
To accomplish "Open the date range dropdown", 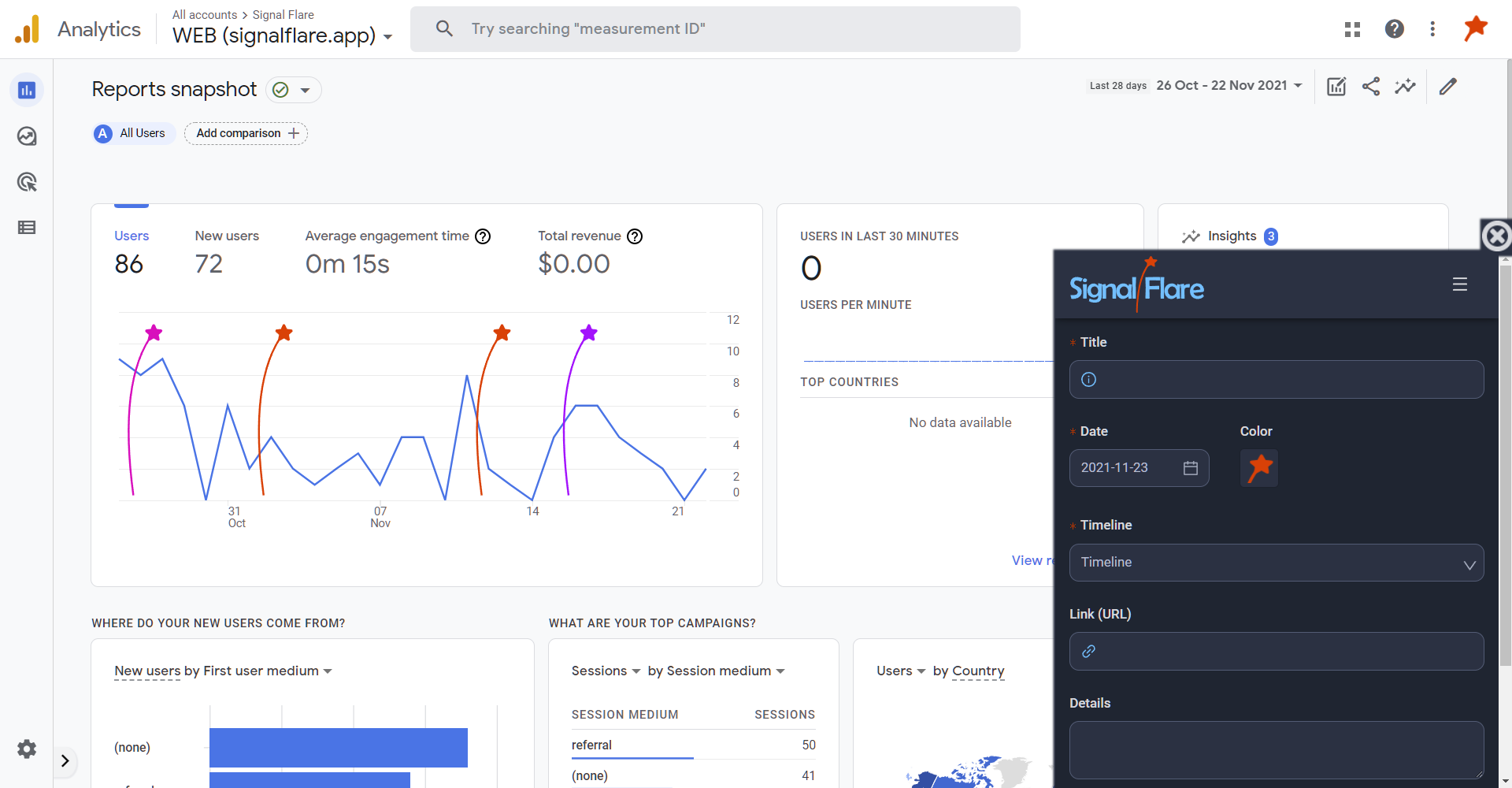I will point(1228,86).
